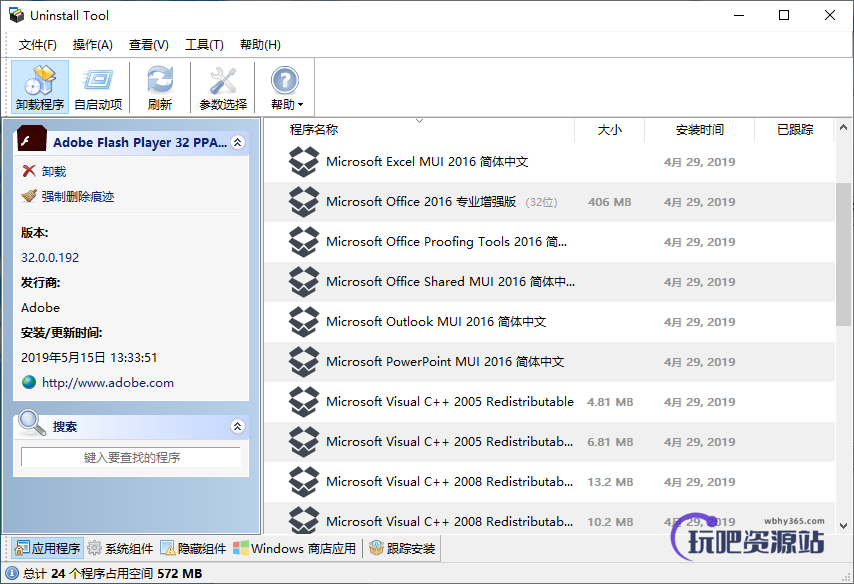Select Microsoft Office Proofing Tools 2016 entry
This screenshot has width=854, height=584.
click(x=550, y=242)
